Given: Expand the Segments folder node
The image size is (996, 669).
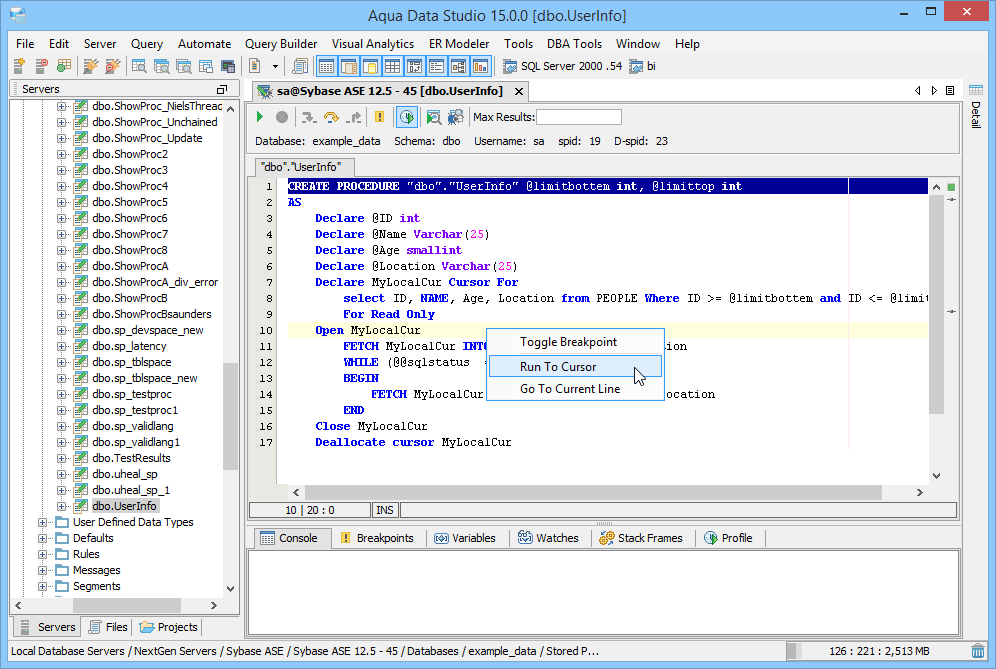Looking at the screenshot, I should [42, 586].
